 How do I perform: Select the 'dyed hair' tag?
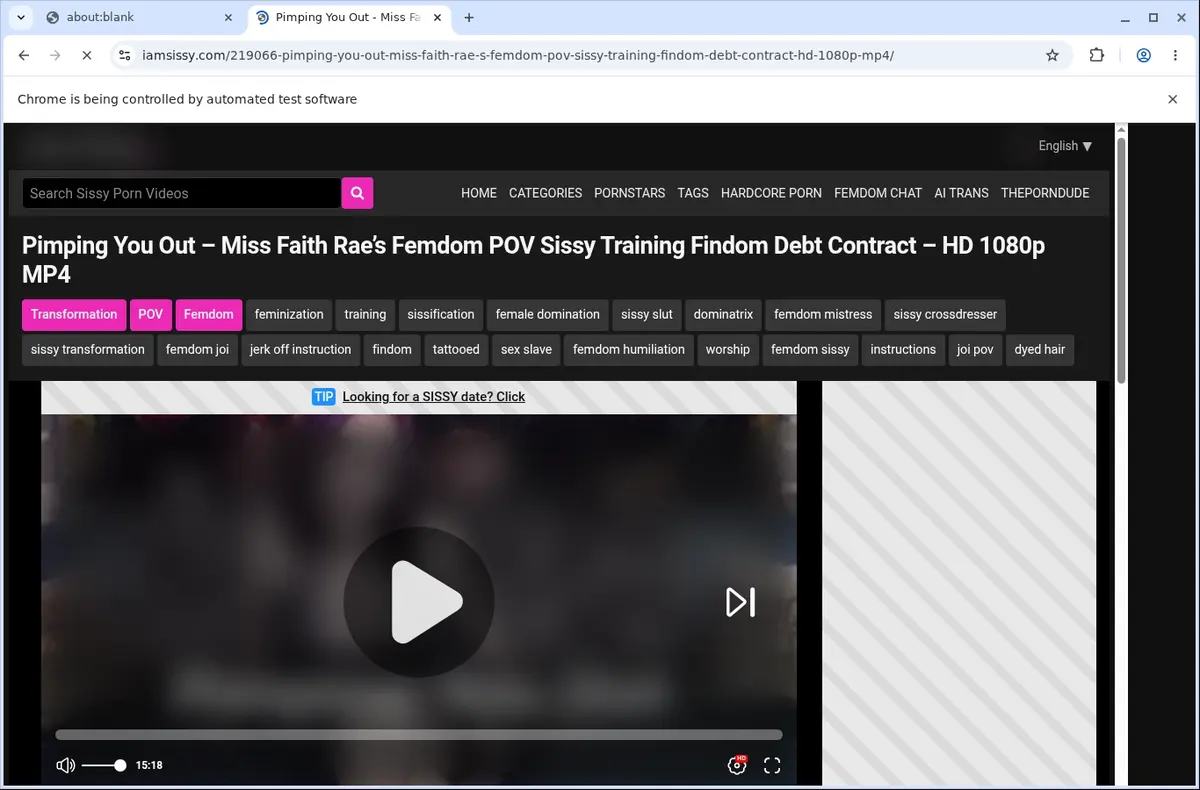[x=1040, y=349]
